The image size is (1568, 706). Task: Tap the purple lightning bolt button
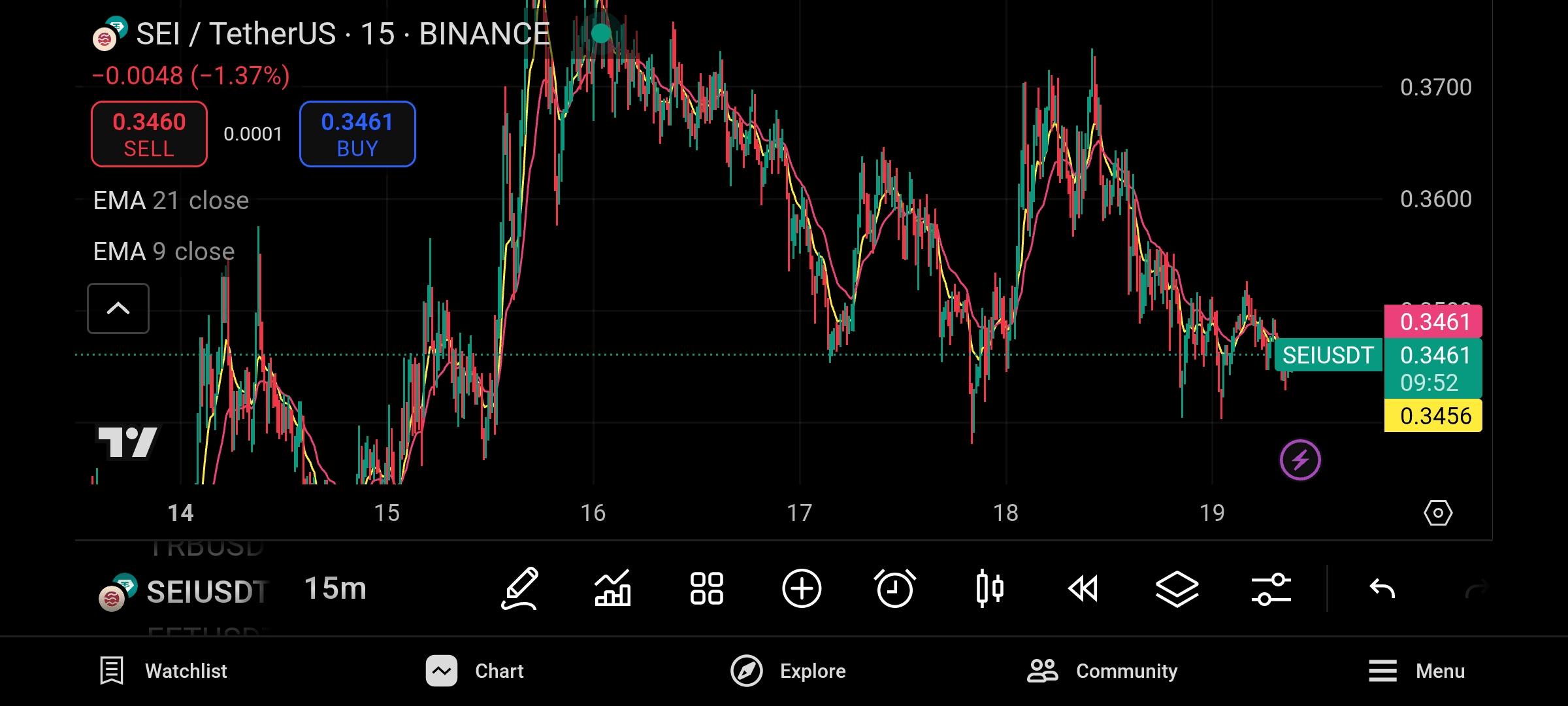click(x=1300, y=460)
